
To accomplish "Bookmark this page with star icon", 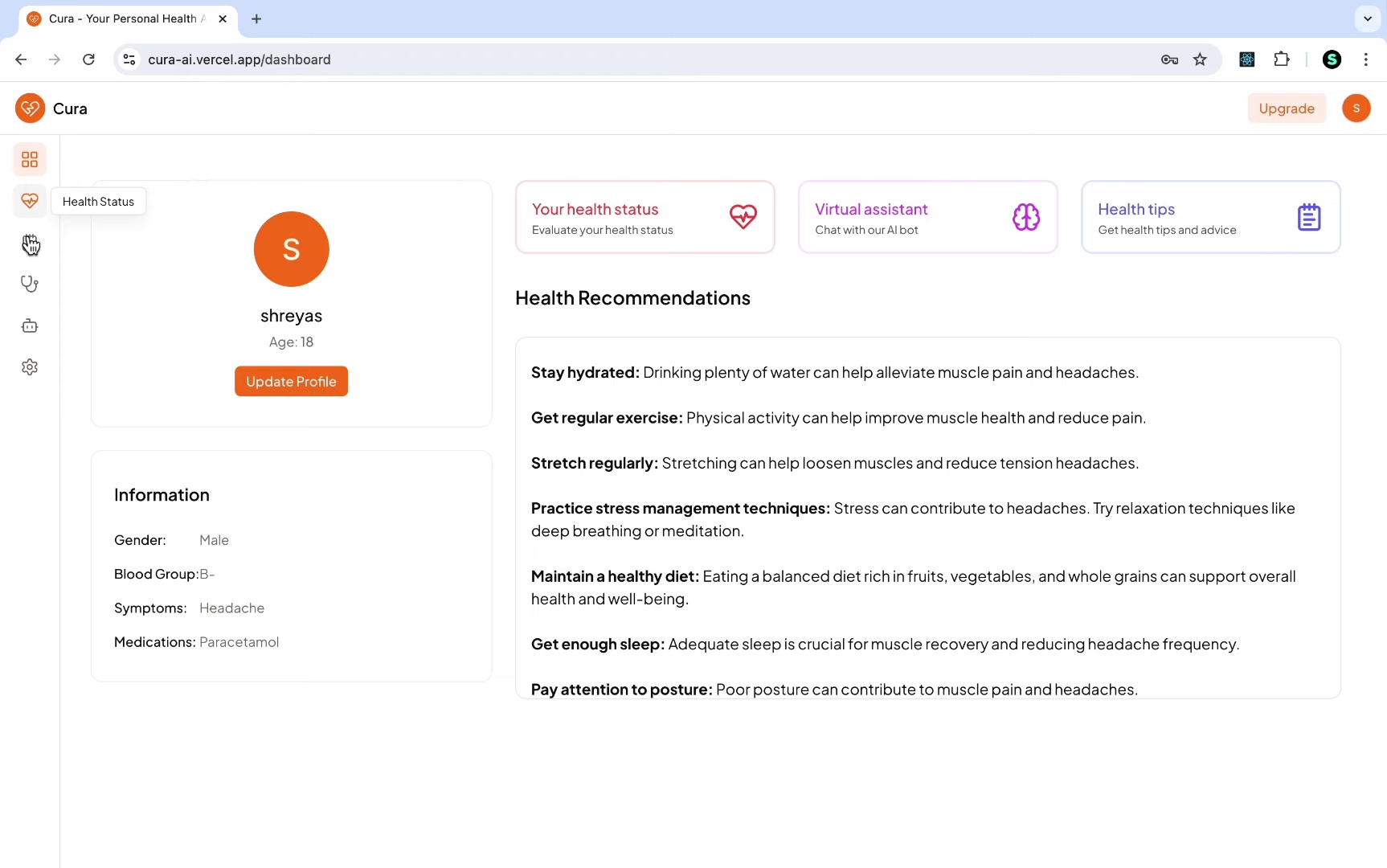I will click(x=1200, y=59).
